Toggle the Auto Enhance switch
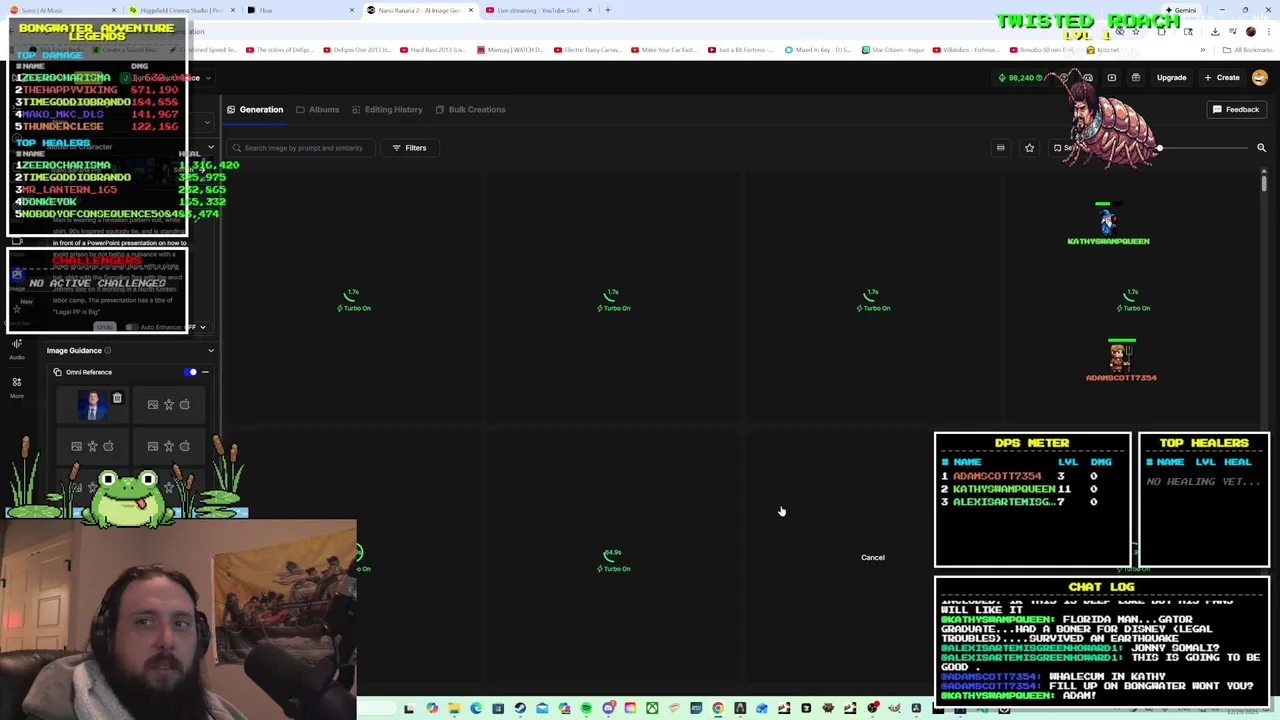This screenshot has width=1280, height=720. click(131, 327)
